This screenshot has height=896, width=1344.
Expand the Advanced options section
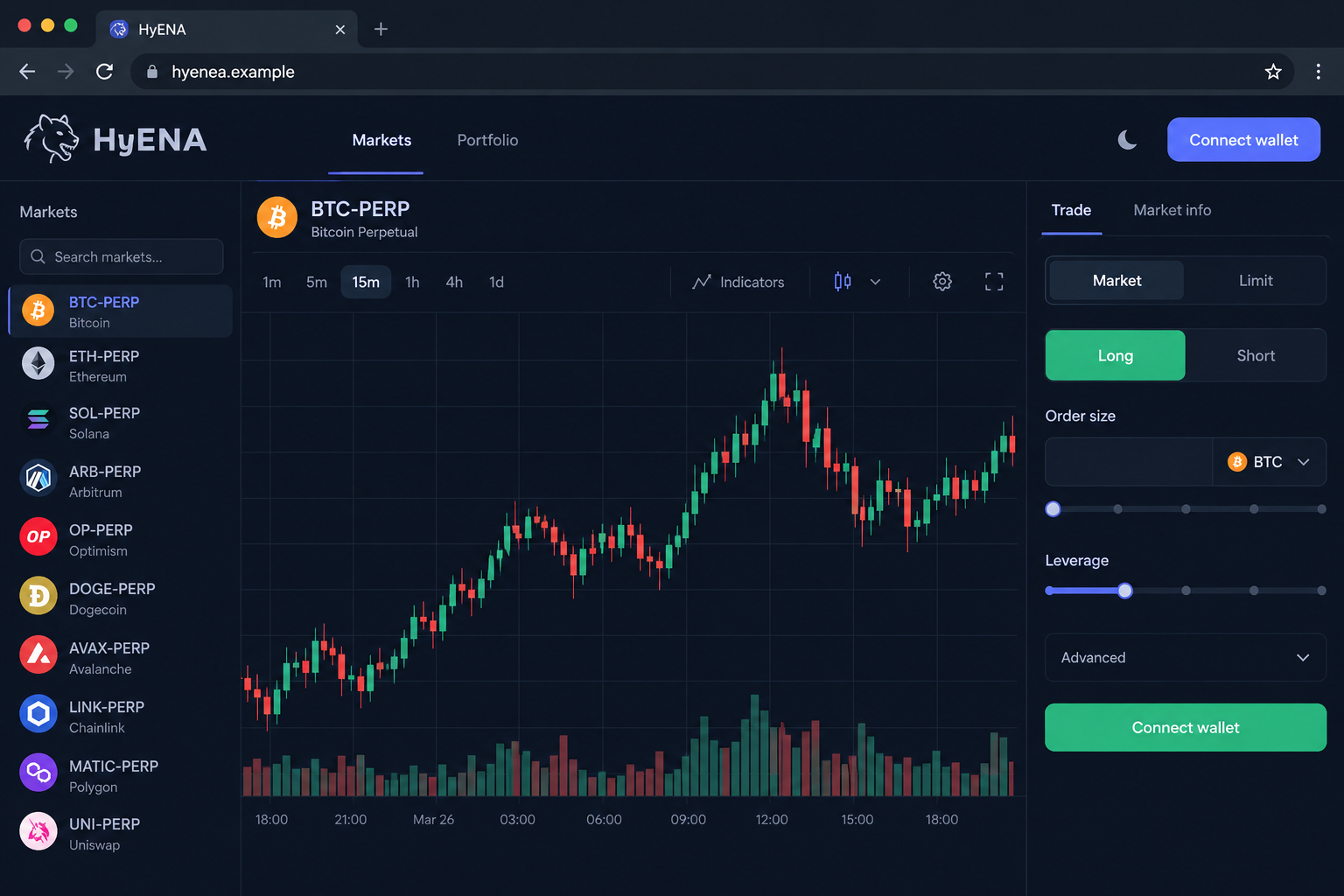click(1186, 657)
